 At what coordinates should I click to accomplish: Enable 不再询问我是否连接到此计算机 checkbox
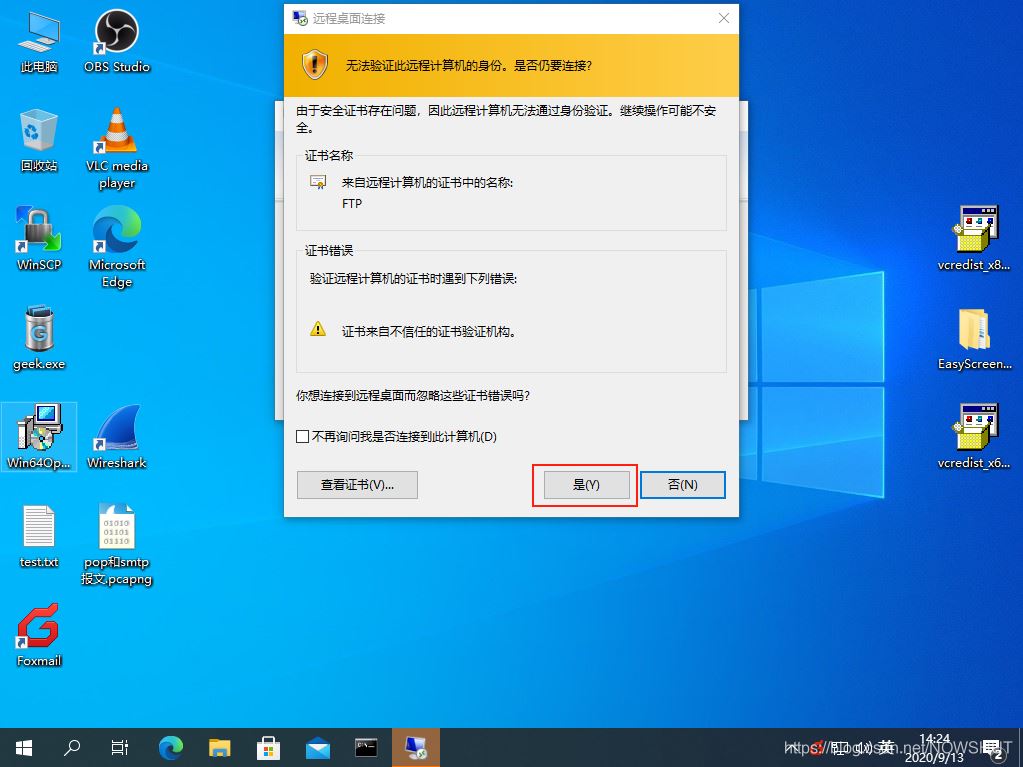tap(303, 437)
